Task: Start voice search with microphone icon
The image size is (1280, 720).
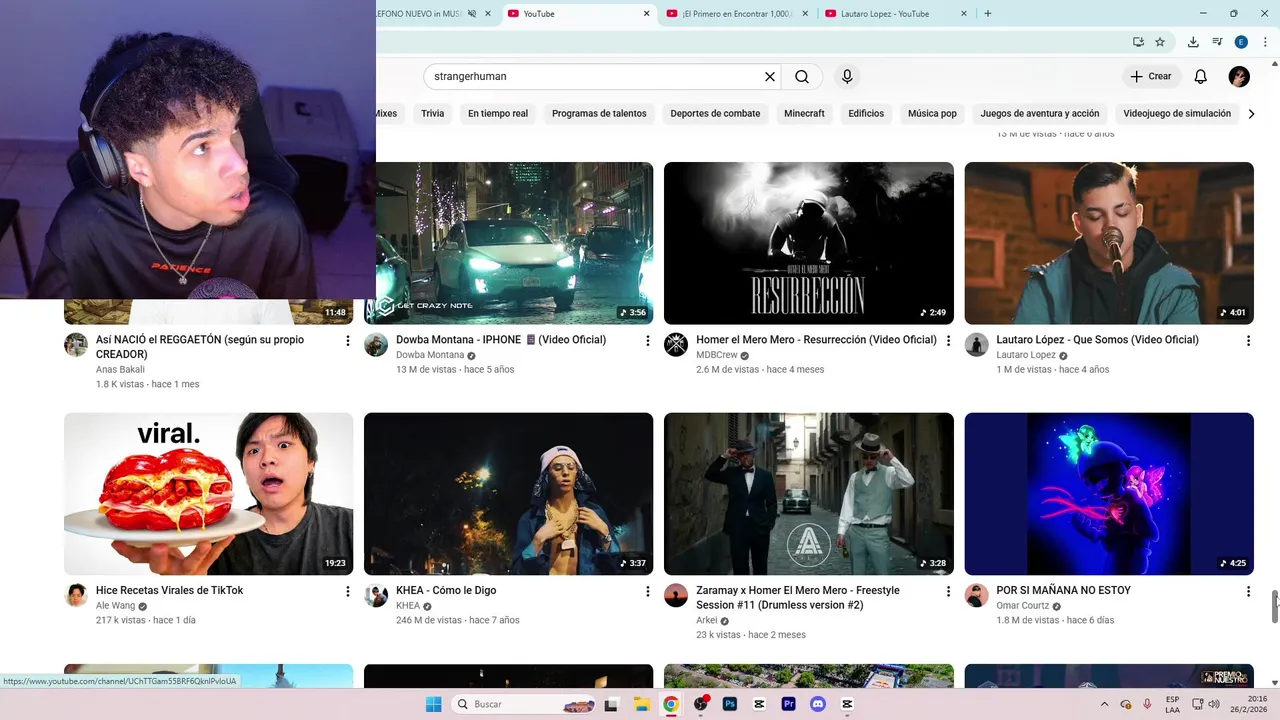Action: pos(847,76)
